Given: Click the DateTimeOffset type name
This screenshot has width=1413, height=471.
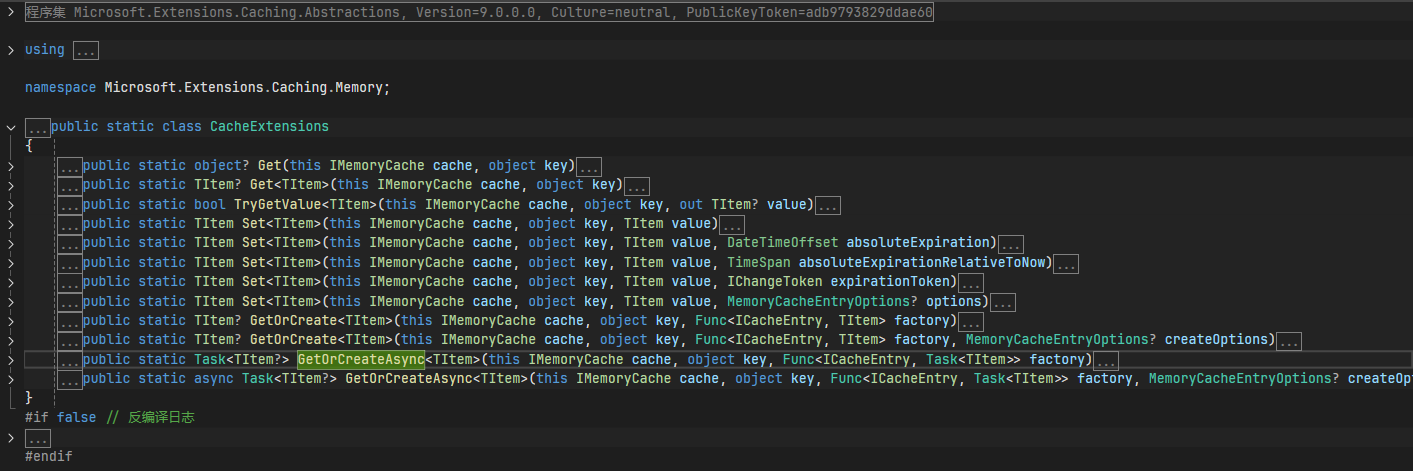Looking at the screenshot, I should coord(783,243).
